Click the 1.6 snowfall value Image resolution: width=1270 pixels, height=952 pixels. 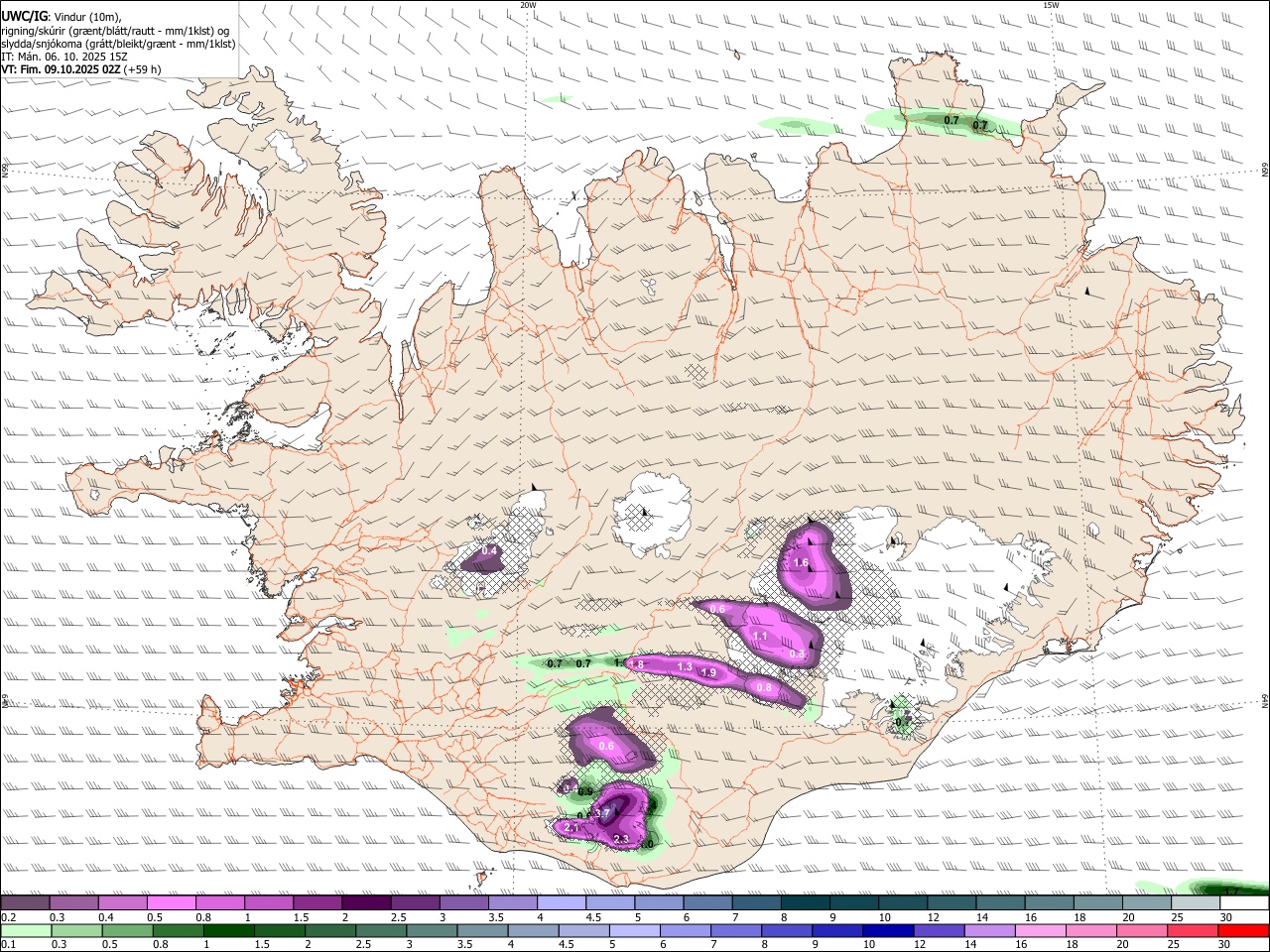(x=802, y=563)
